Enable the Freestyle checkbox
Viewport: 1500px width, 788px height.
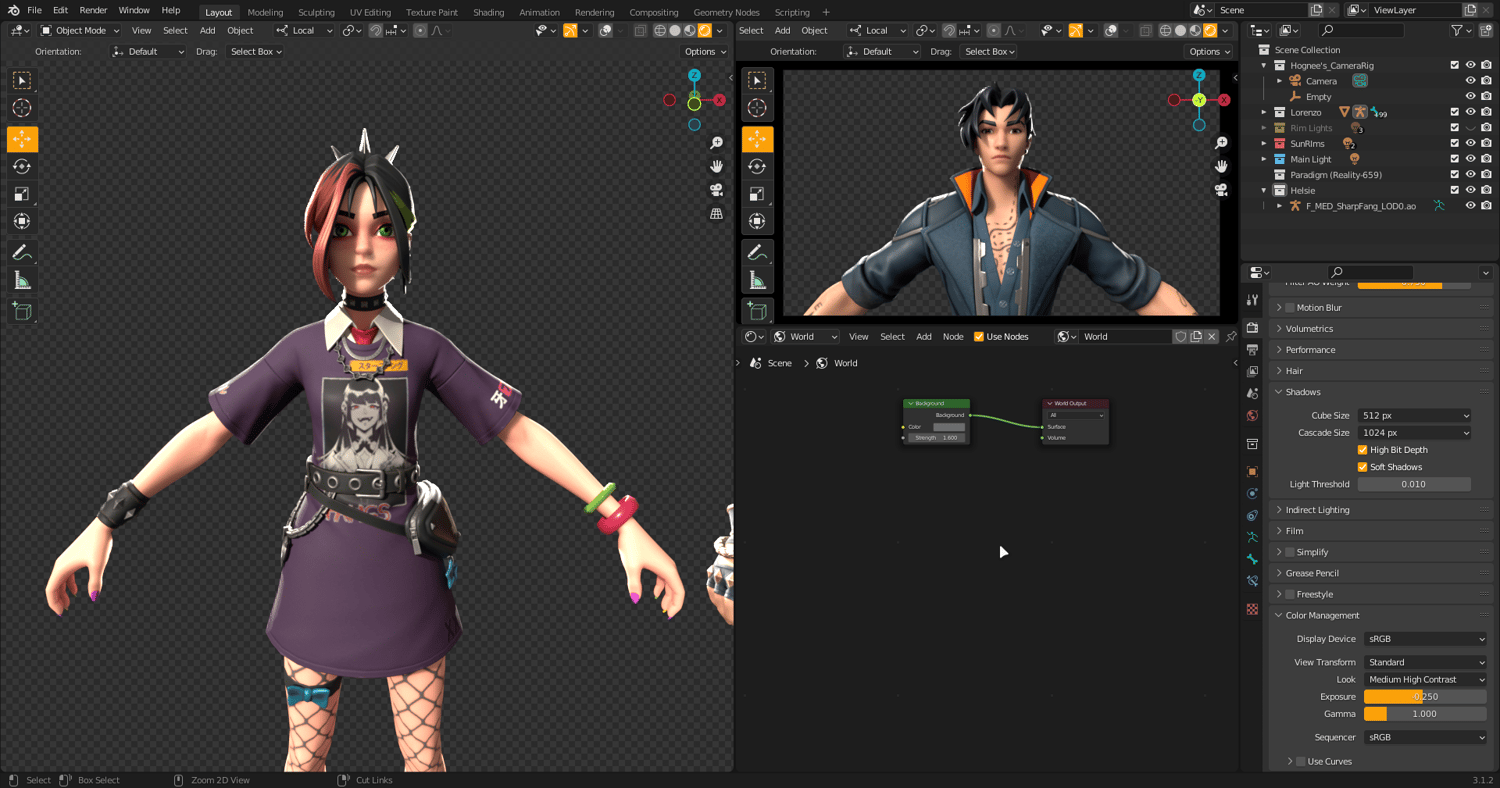point(1290,594)
